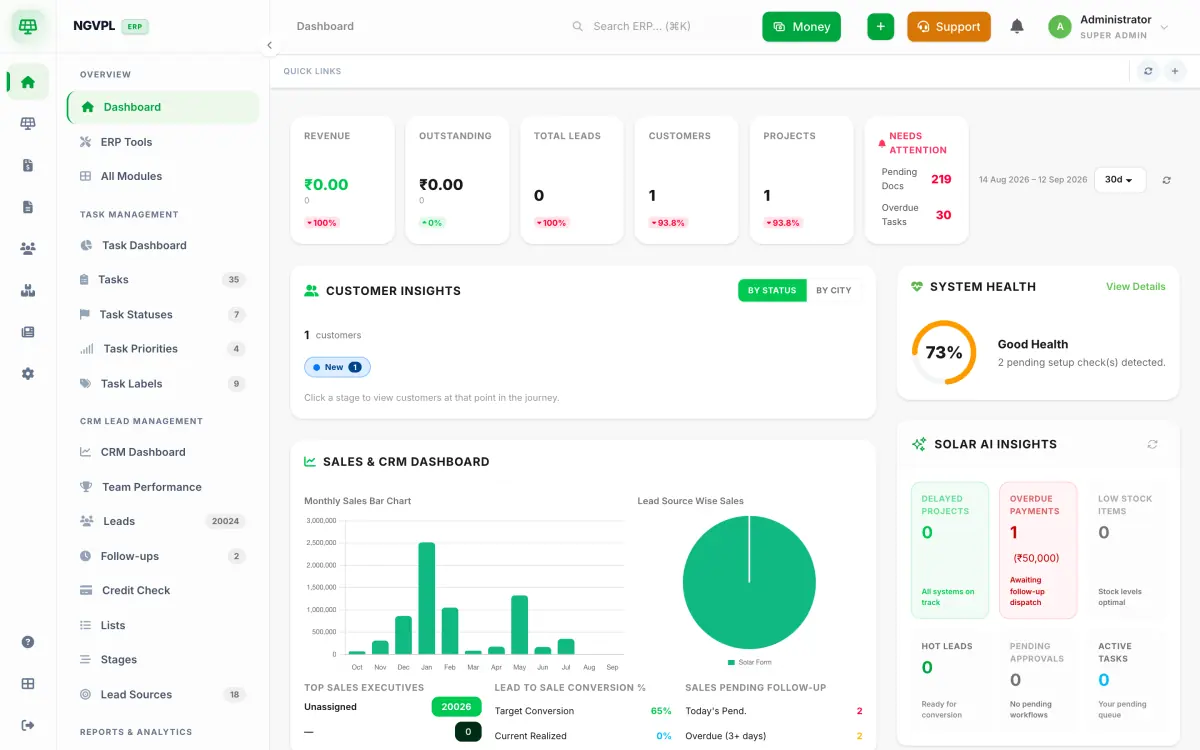The width and height of the screenshot is (1200, 750).
Task: Click the Outstanding stat card
Action: (x=457, y=180)
